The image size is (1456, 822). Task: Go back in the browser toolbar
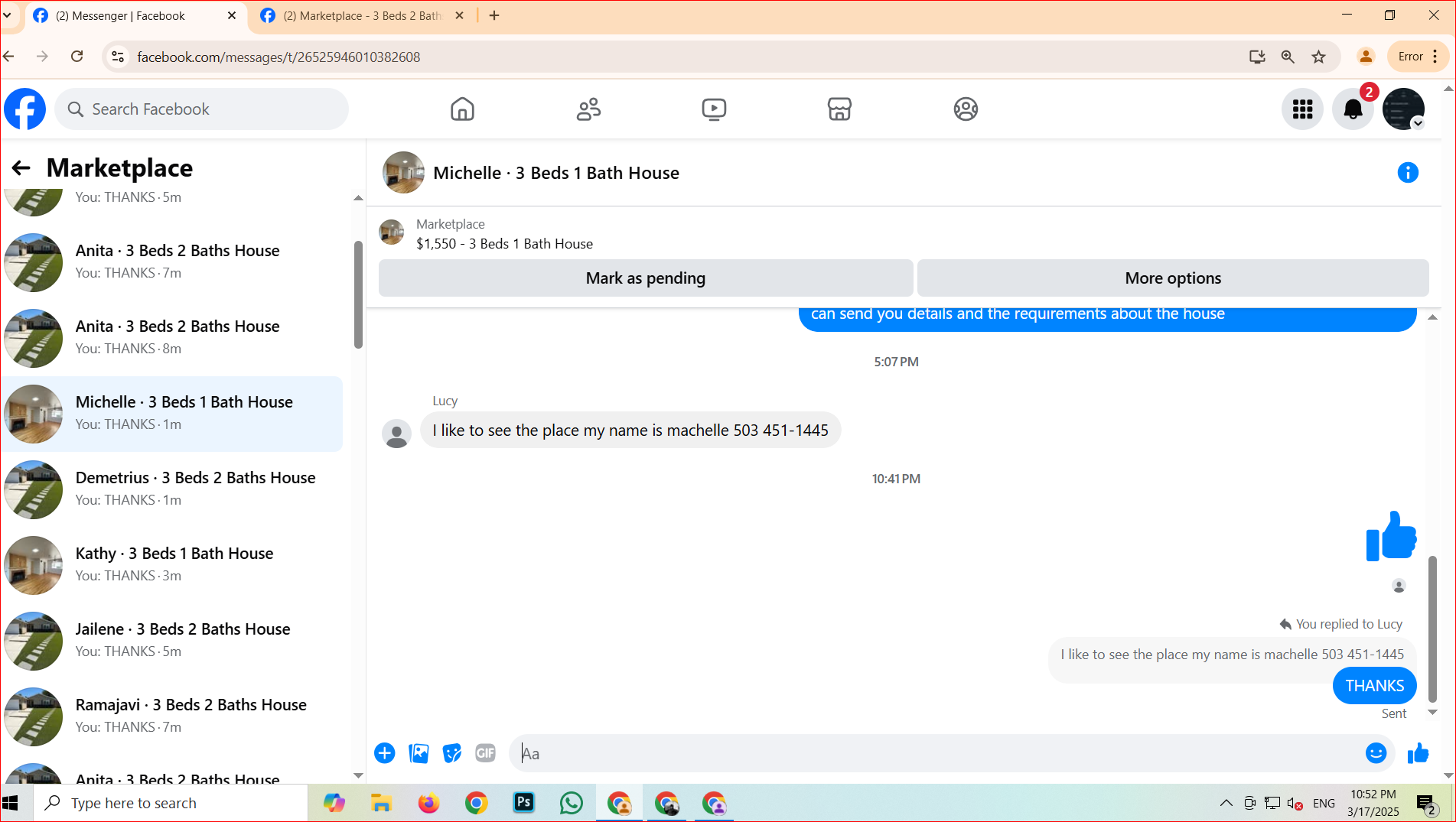(9, 57)
